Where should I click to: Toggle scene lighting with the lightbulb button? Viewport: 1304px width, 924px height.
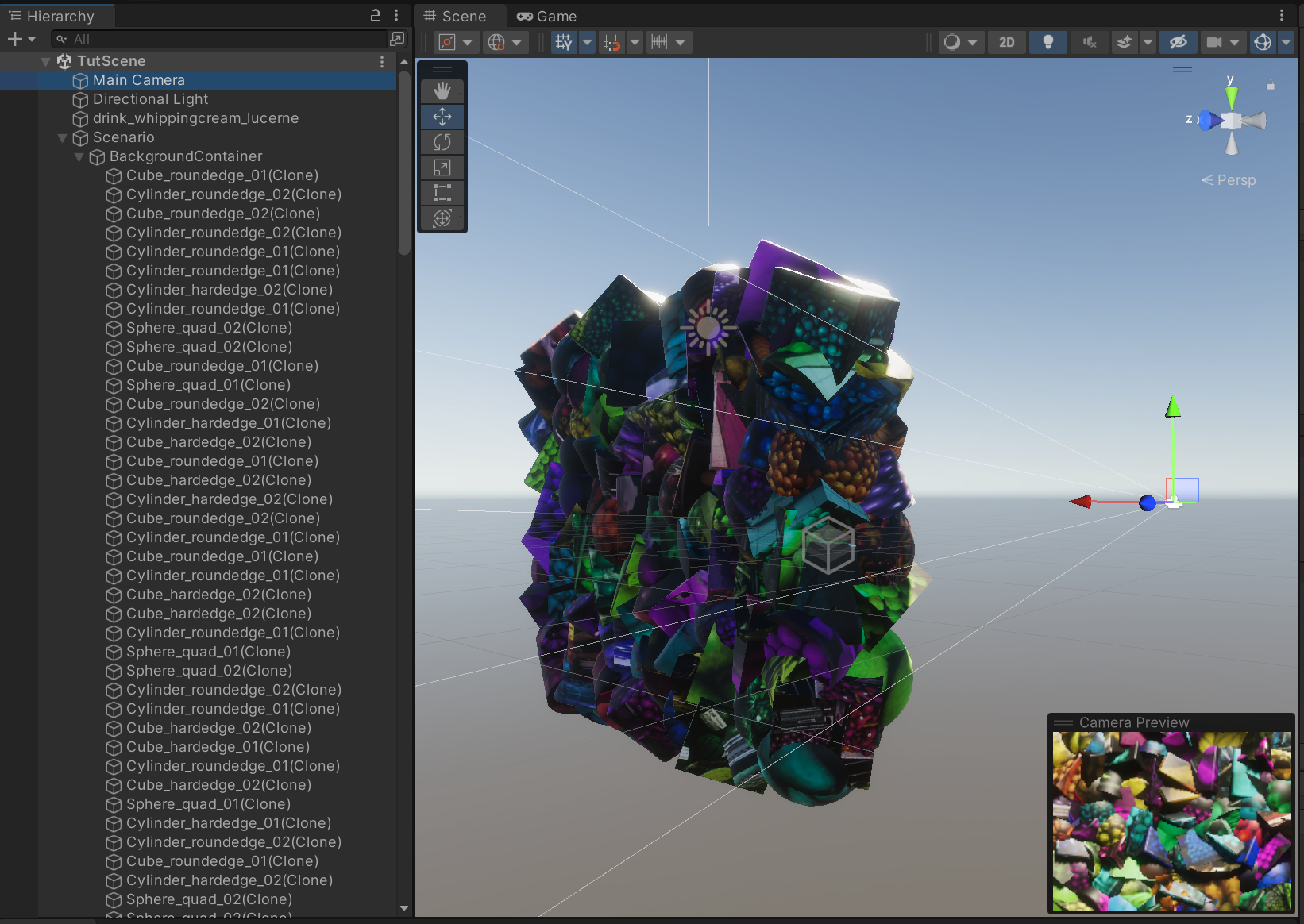[1047, 42]
